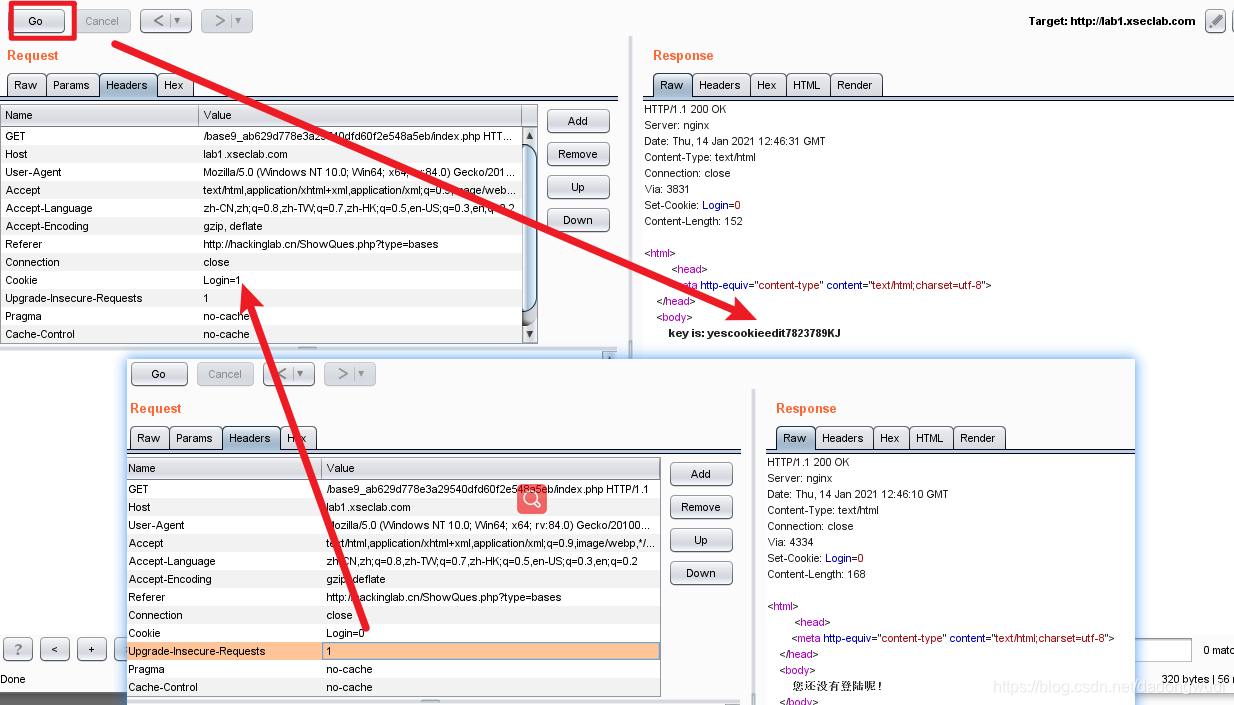Open the Headers response tab in lower window
1234x705 pixels.
coord(843,438)
